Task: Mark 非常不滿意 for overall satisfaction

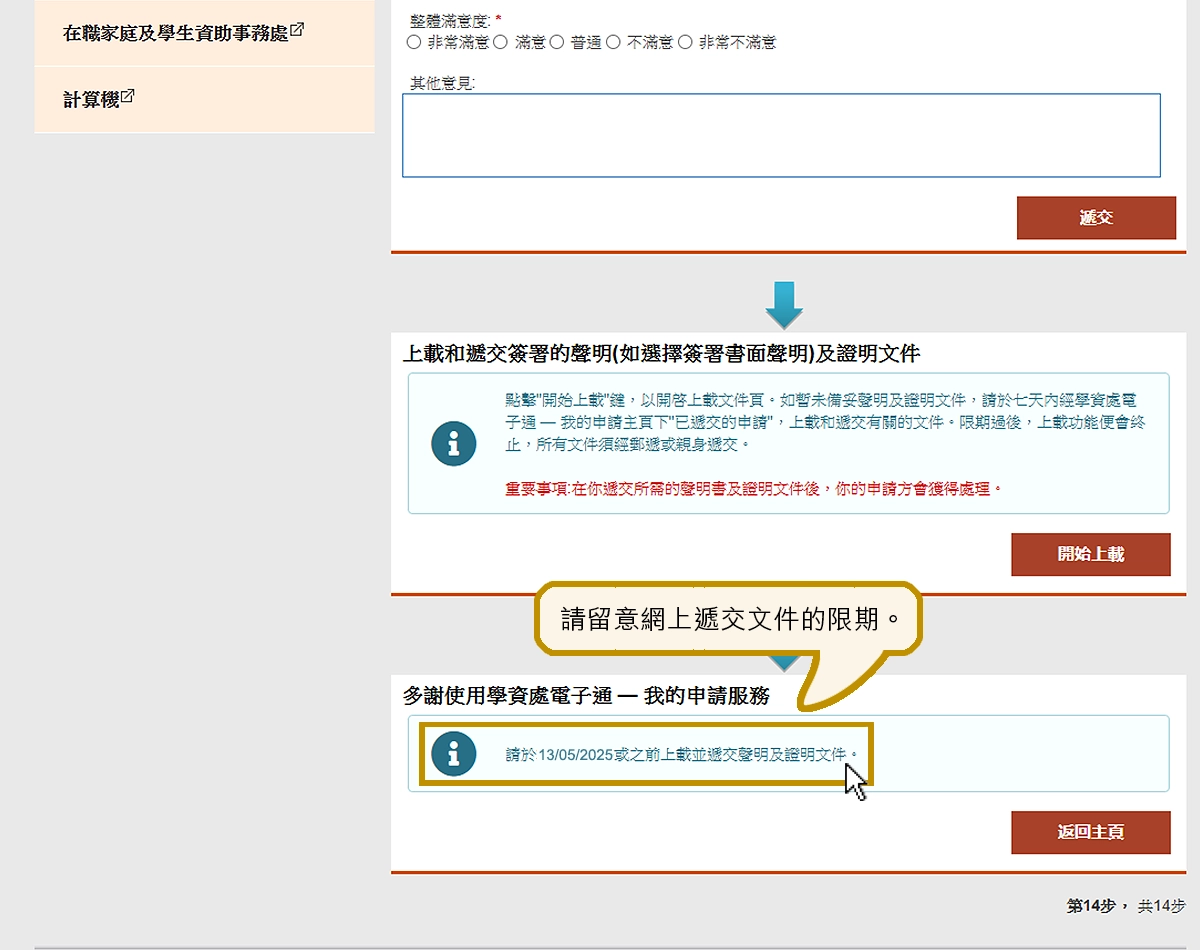Action: [x=685, y=43]
